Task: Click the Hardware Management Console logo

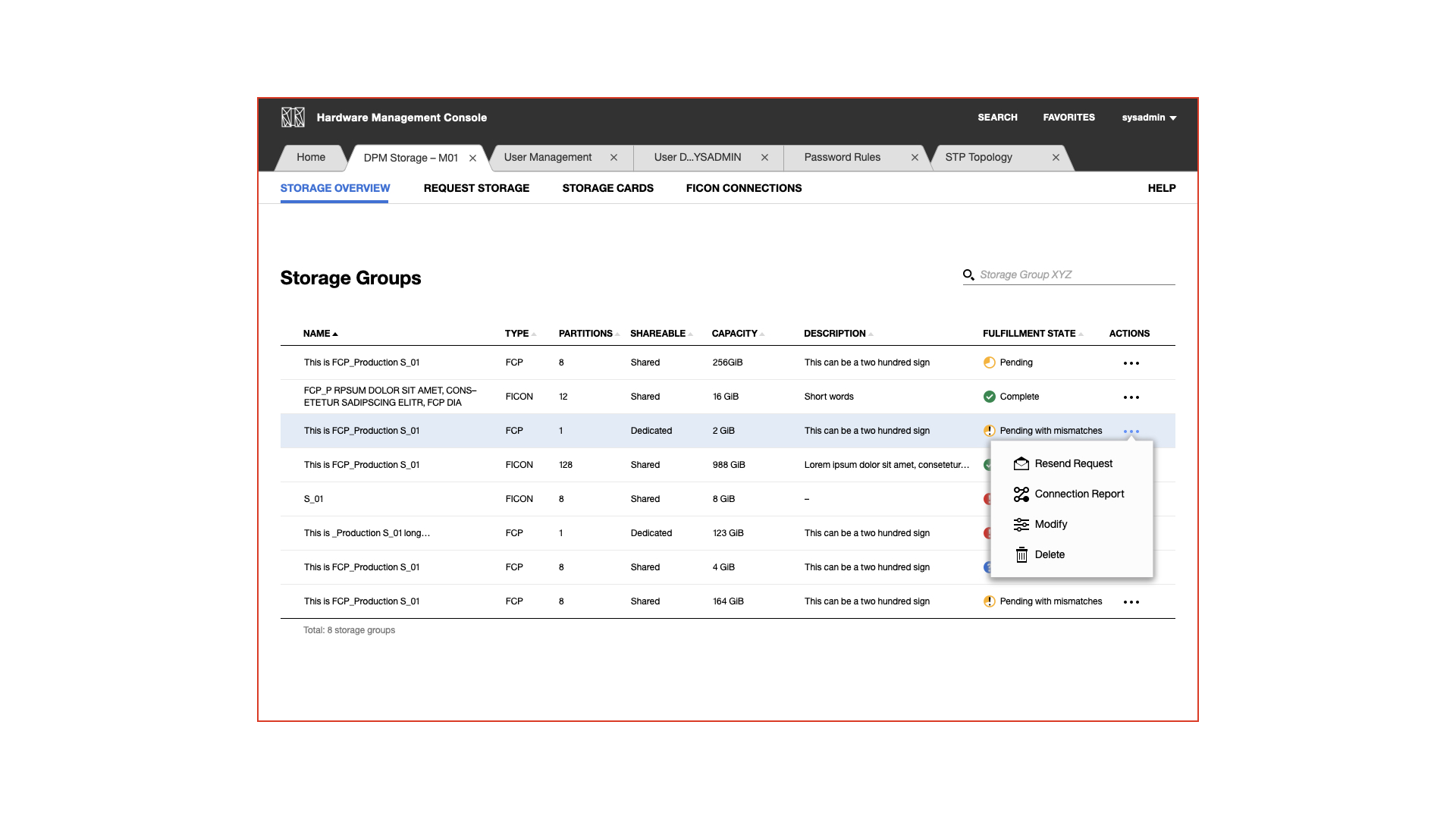Action: (x=293, y=118)
